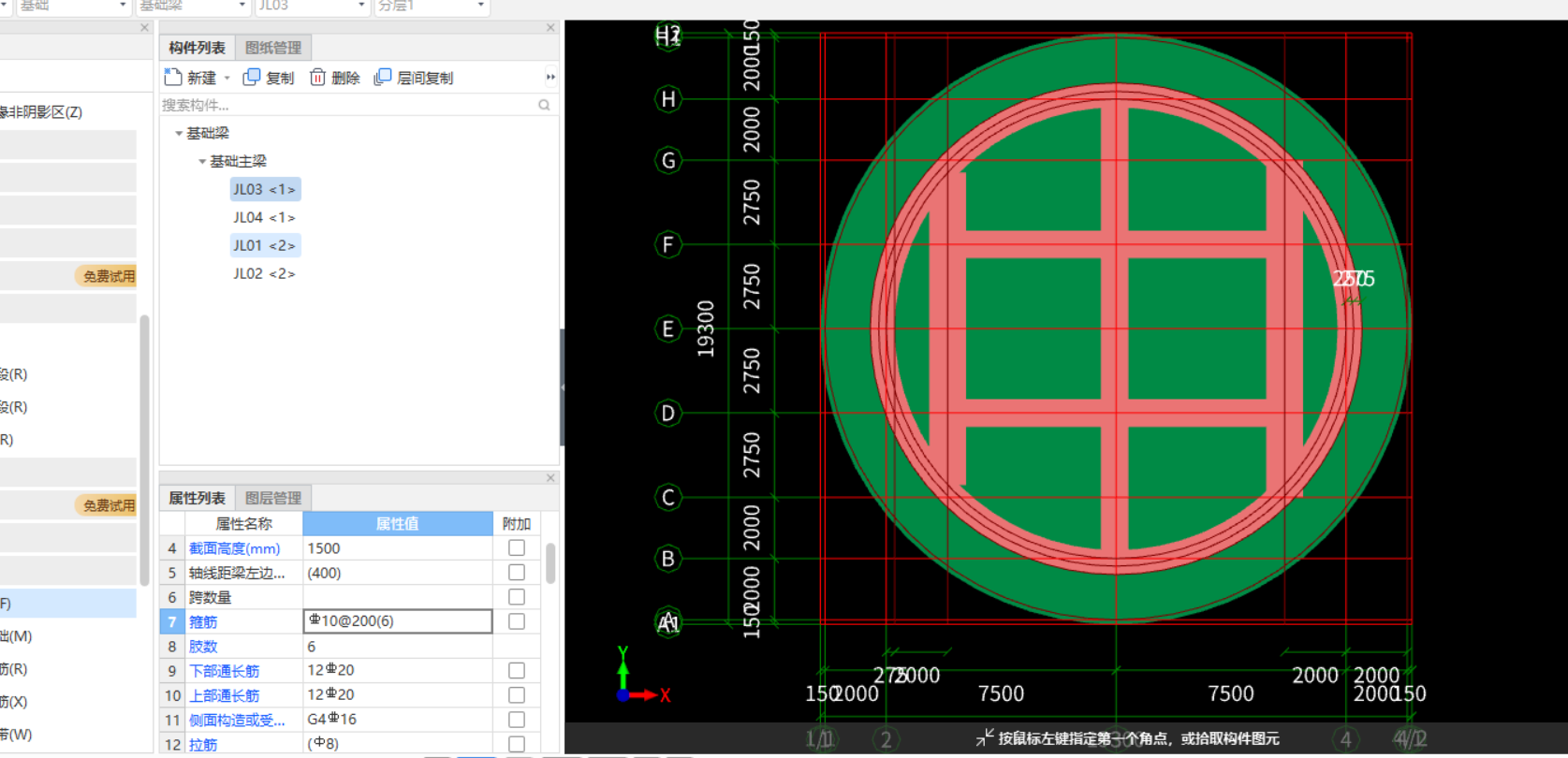Tick the 下部通长筋 additional checkbox
Viewport: 1568px width, 758px height.
coord(517,670)
